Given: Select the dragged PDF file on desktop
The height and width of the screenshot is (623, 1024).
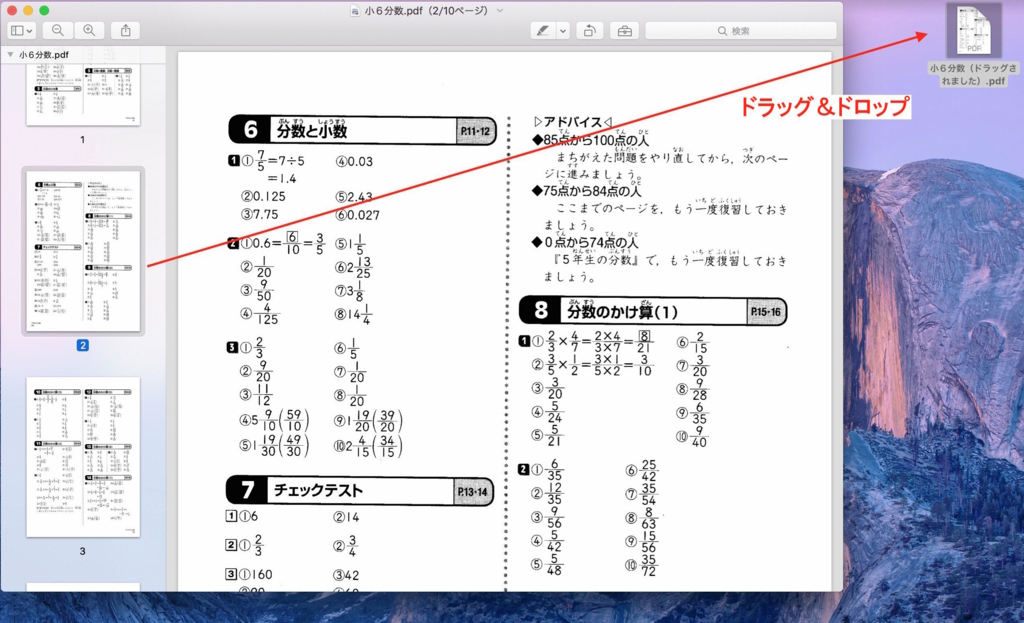Looking at the screenshot, I should [974, 29].
